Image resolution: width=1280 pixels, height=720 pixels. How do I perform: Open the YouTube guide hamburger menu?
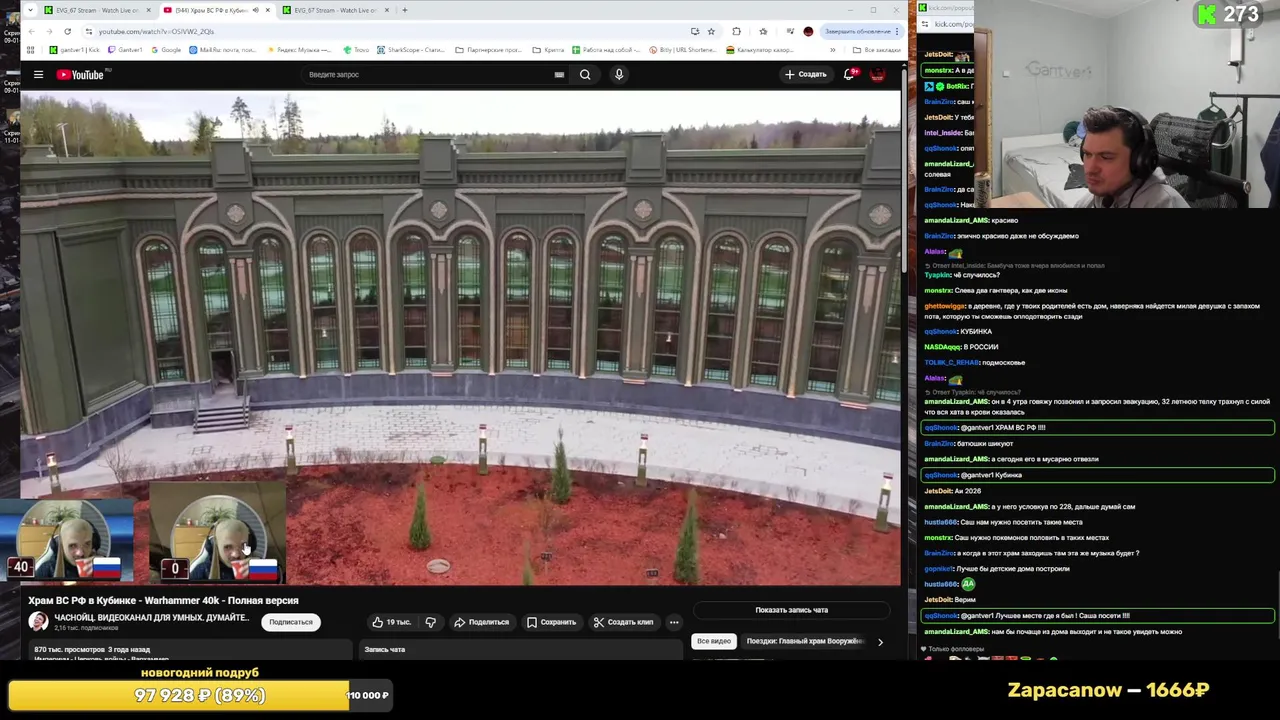(38, 74)
